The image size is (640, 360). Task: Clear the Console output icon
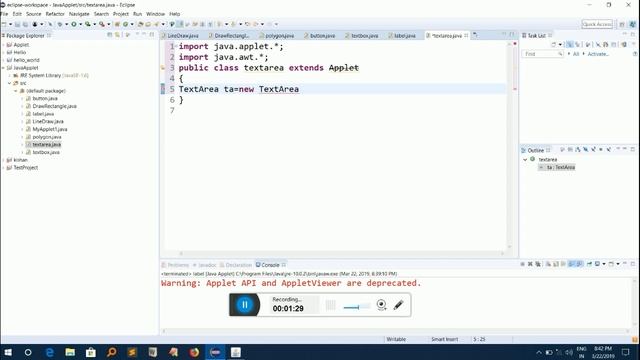pyautogui.click(x=548, y=264)
